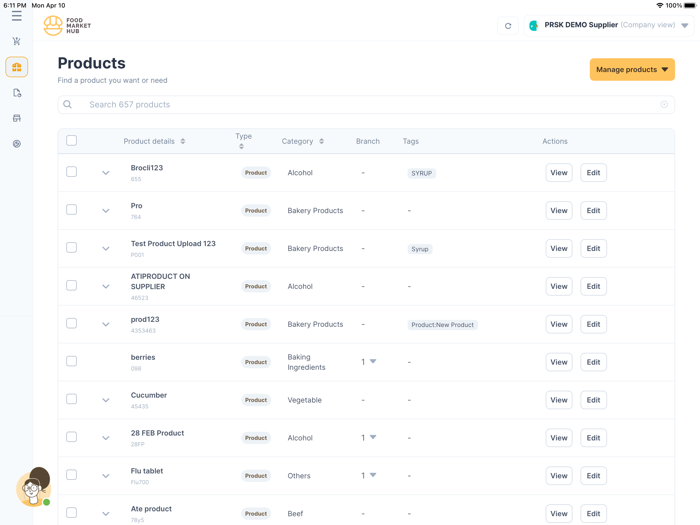Edit the Test Product Upload 123 product
Screen dimensions: 700x525
pos(593,249)
